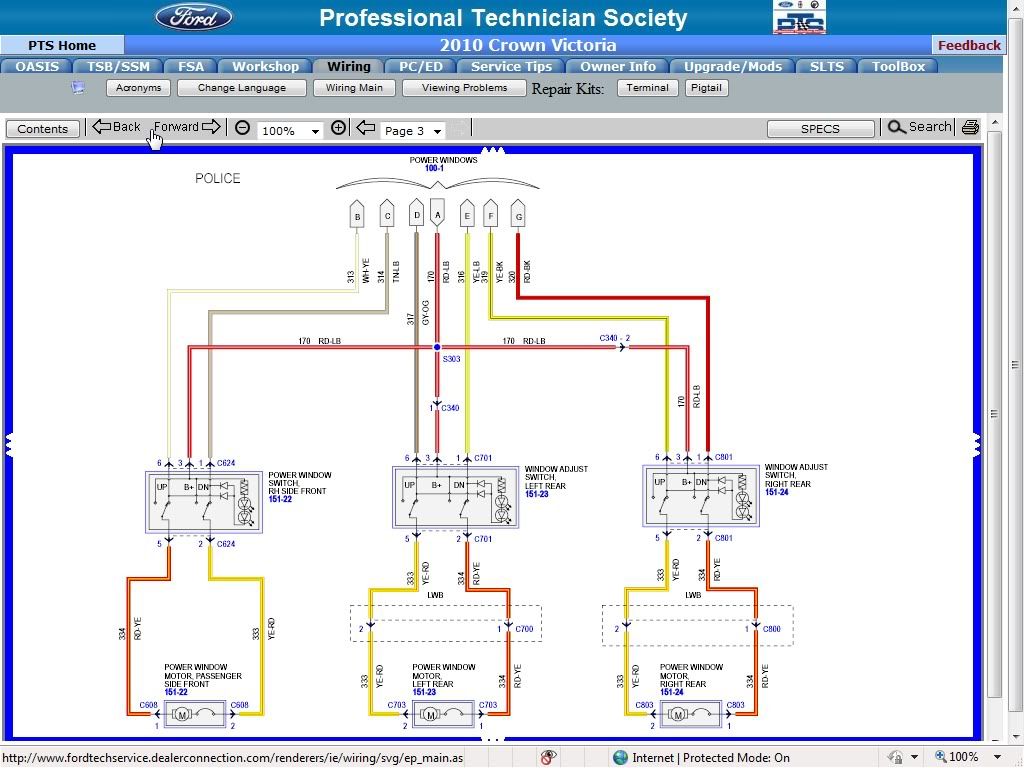Switch to the SLTS tab
This screenshot has width=1024, height=768.
coord(827,67)
